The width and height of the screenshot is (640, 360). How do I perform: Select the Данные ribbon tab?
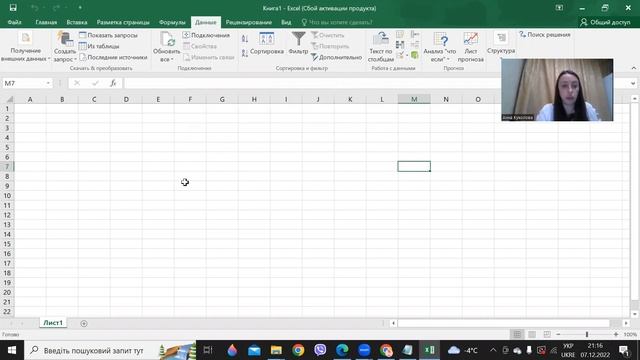pyautogui.click(x=206, y=22)
